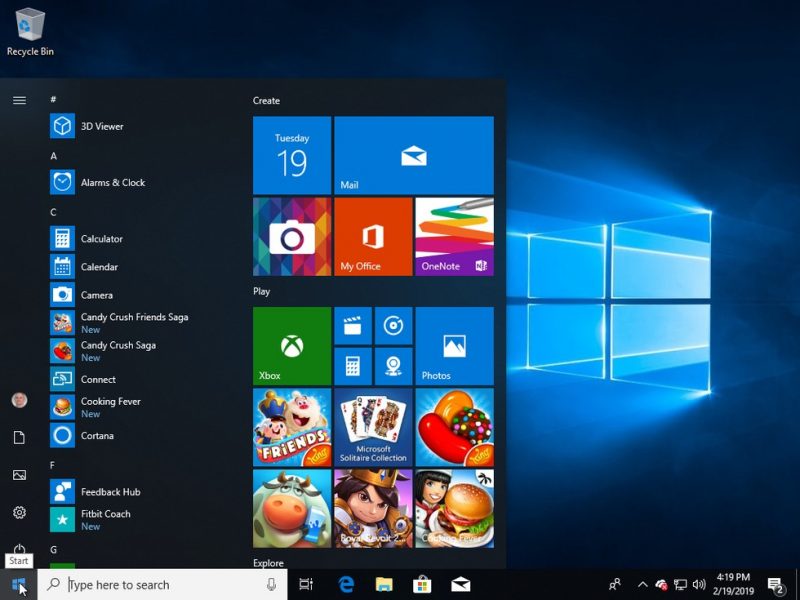The height and width of the screenshot is (600, 800).
Task: Open Microsoft Store from taskbar
Action: [422, 585]
